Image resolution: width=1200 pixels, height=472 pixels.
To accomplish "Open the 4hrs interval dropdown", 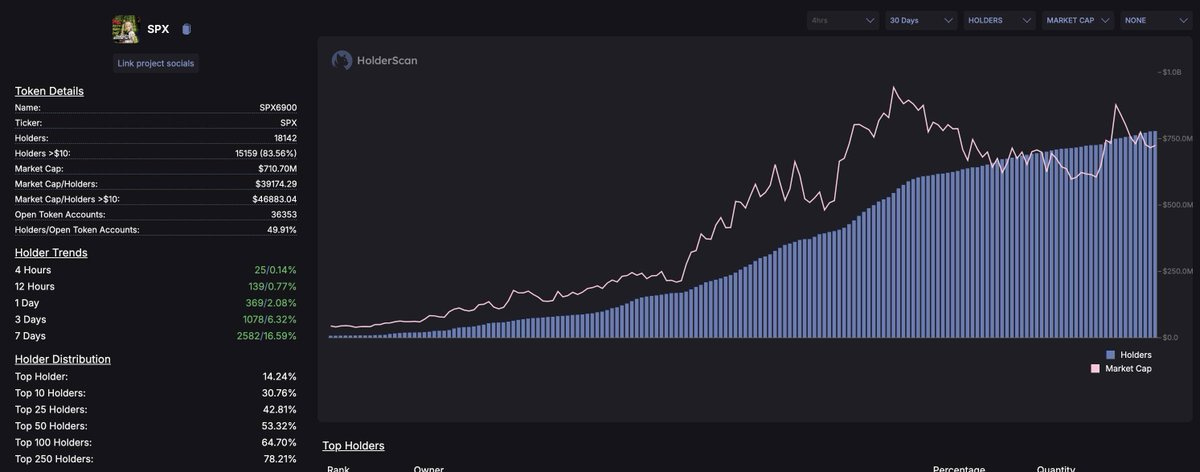I will coord(843,20).
